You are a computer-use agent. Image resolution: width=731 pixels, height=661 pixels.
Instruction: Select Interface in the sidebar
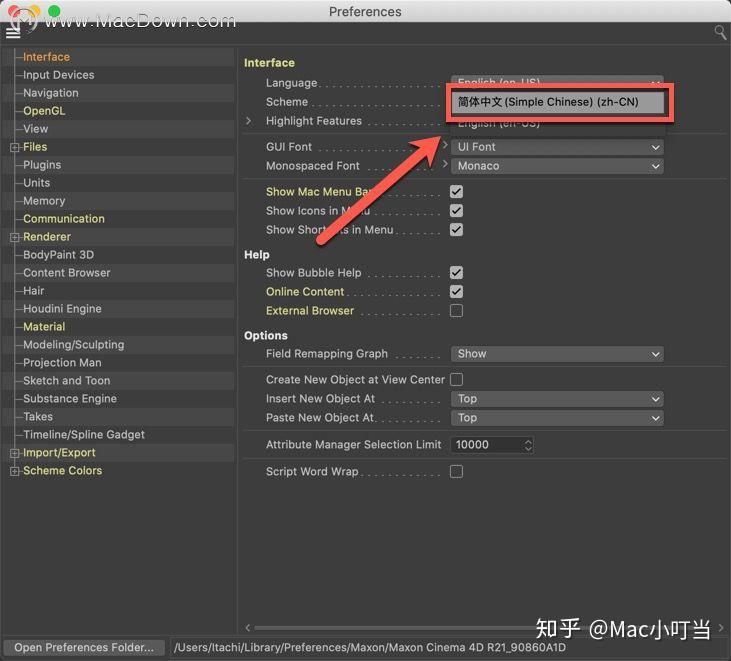47,57
